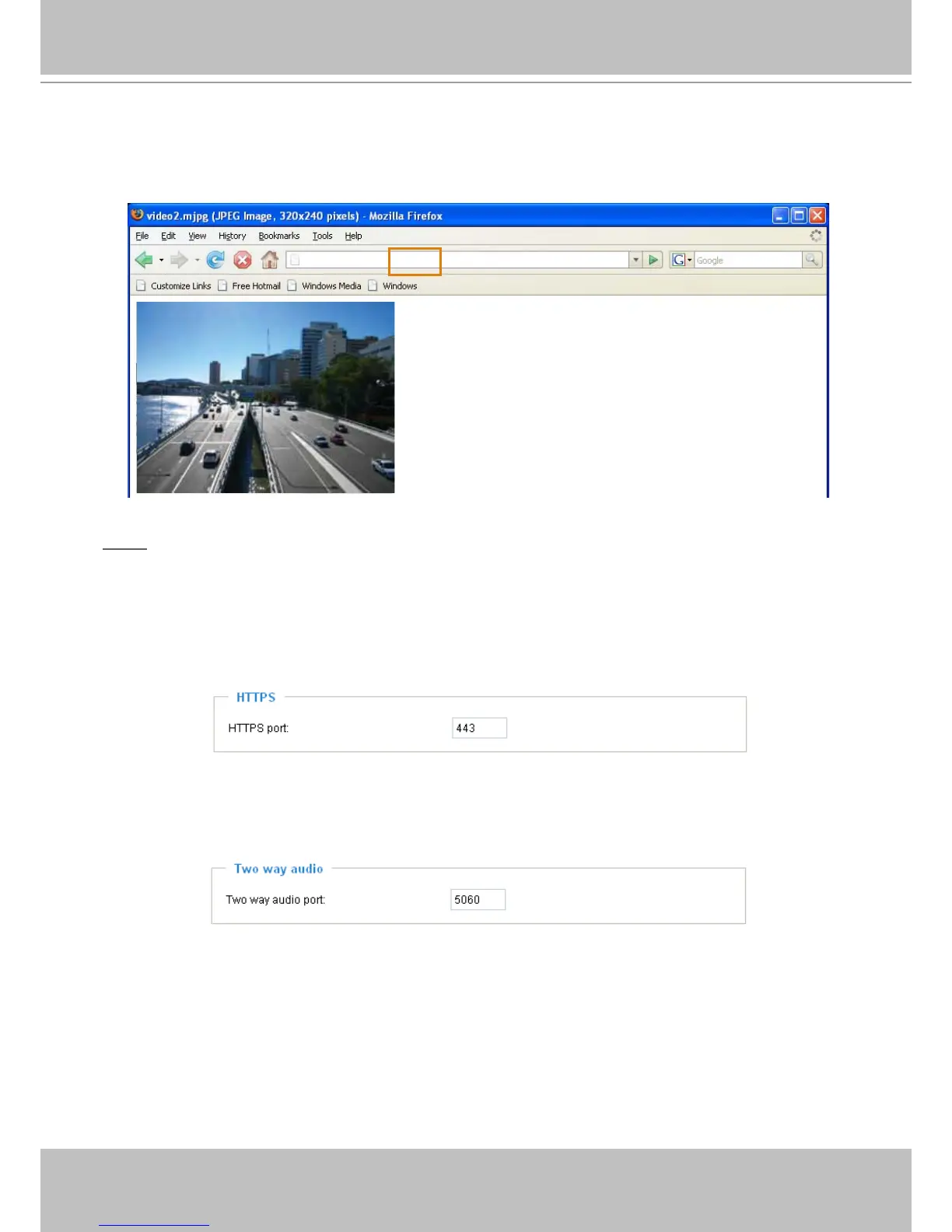
Task: Click the Google search engine icon
Action: (x=678, y=260)
